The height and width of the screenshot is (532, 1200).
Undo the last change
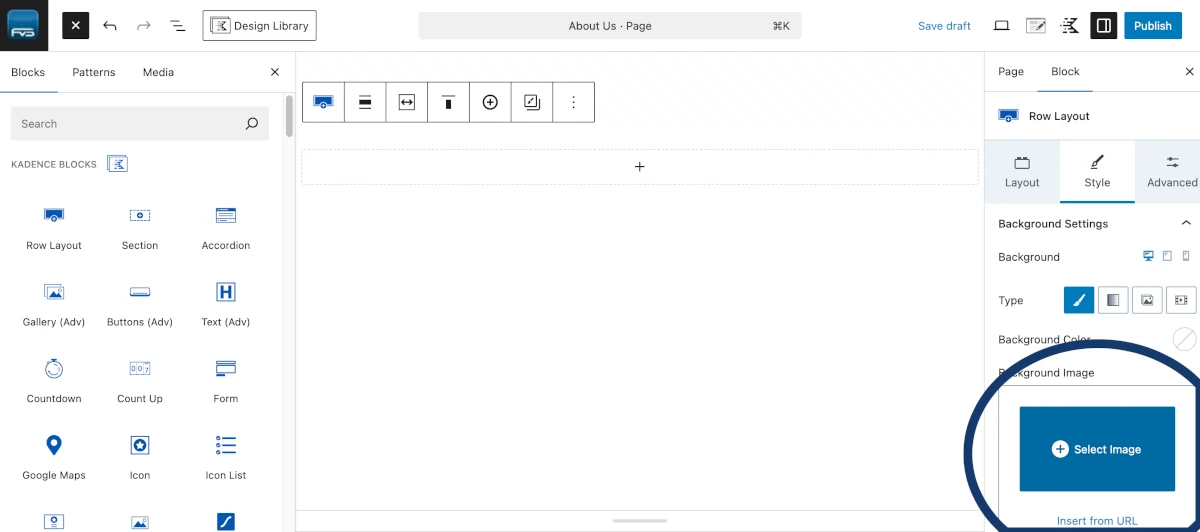(x=110, y=26)
